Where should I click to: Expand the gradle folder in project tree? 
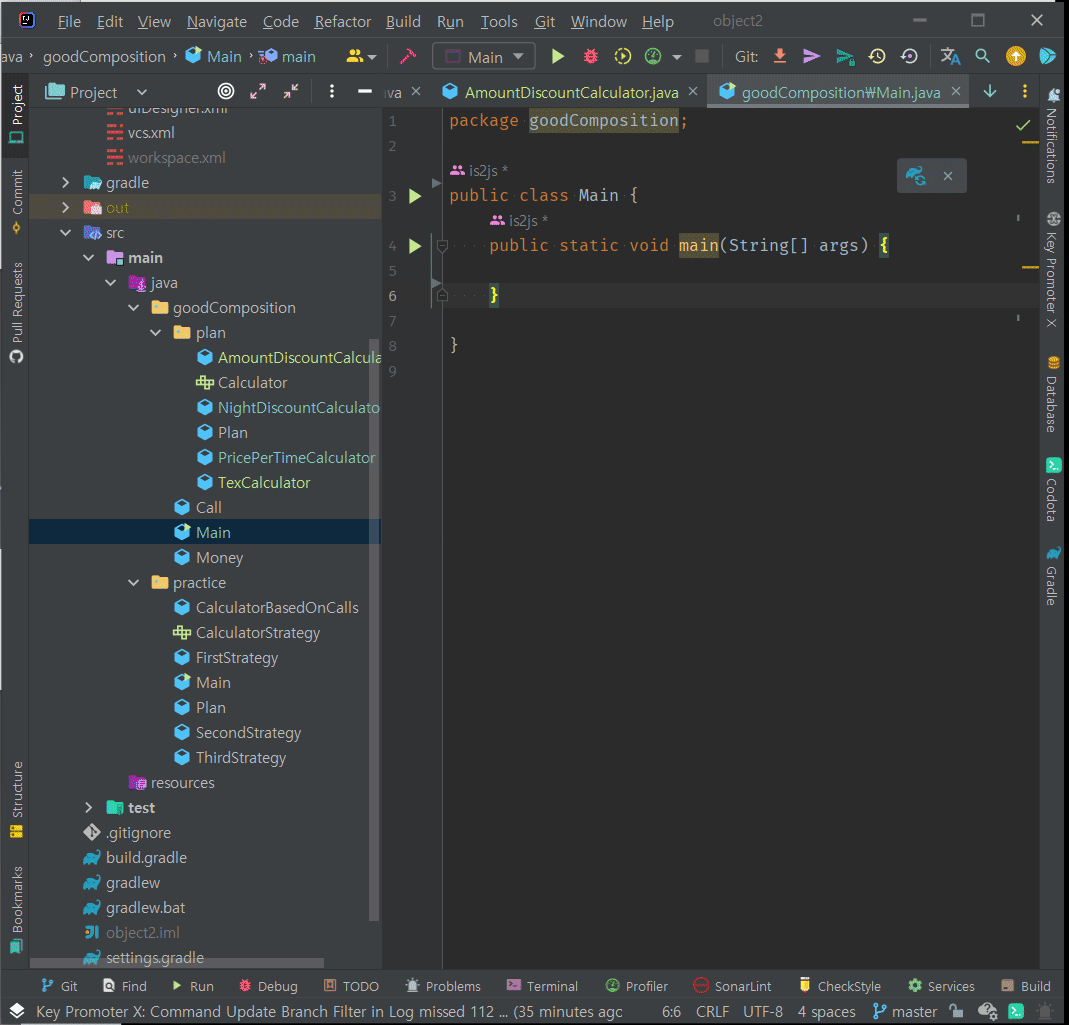(66, 183)
